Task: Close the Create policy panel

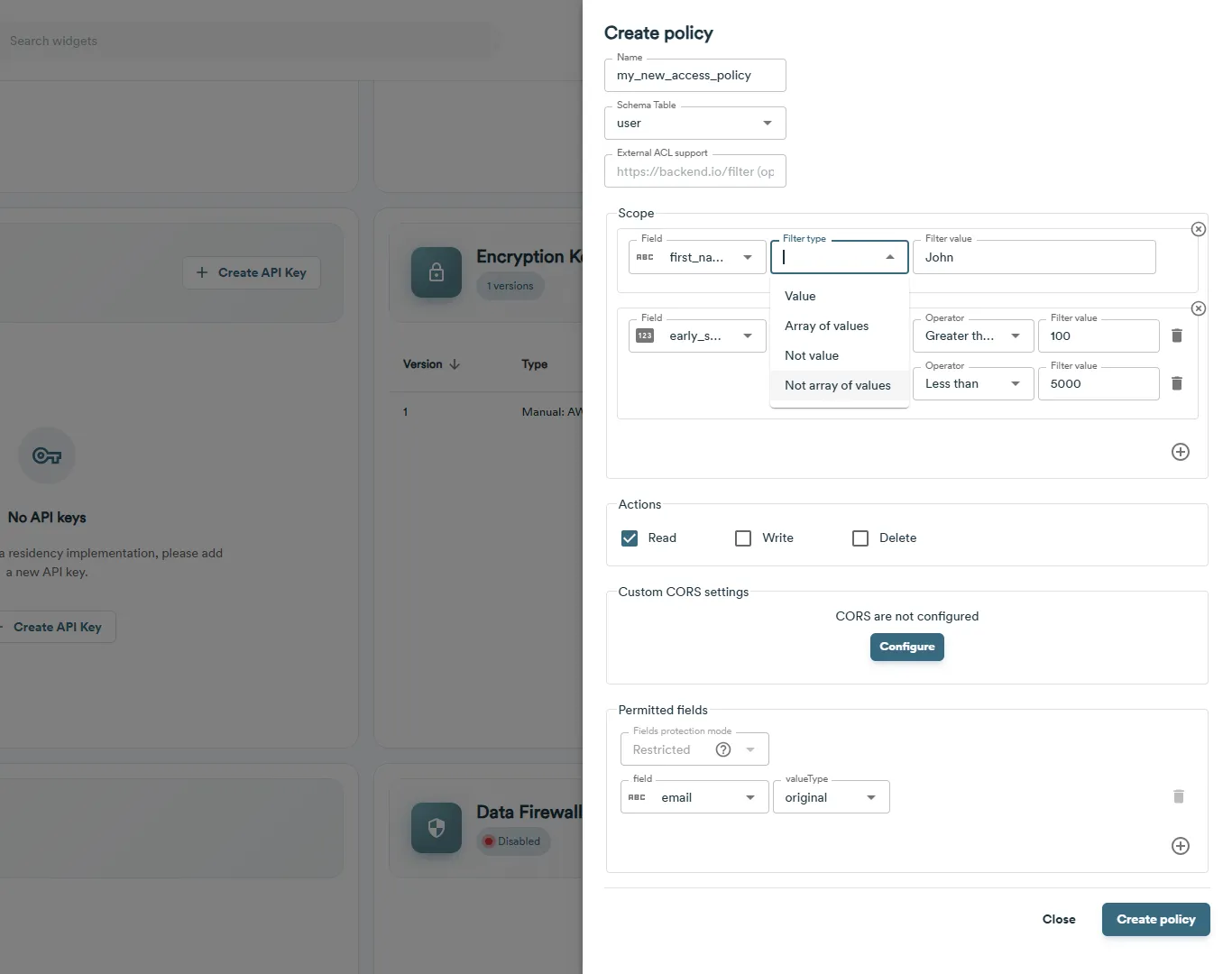Action: click(x=1059, y=919)
